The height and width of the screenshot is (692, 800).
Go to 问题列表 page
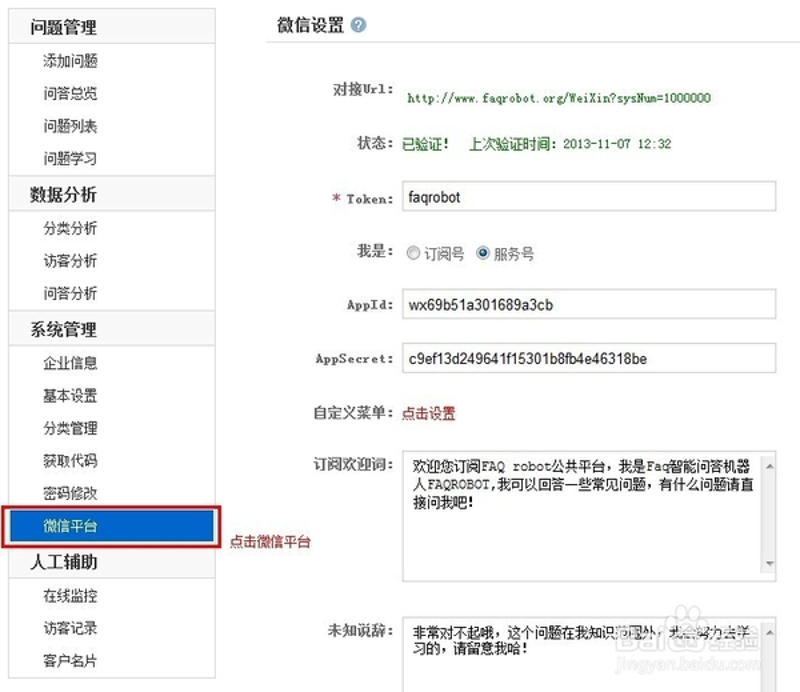pos(70,126)
